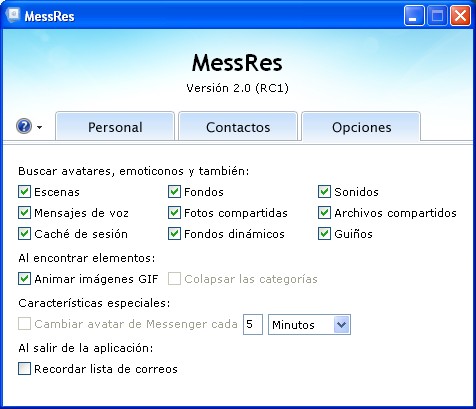Click the avatar interval number field
476x409 pixels.
click(253, 324)
